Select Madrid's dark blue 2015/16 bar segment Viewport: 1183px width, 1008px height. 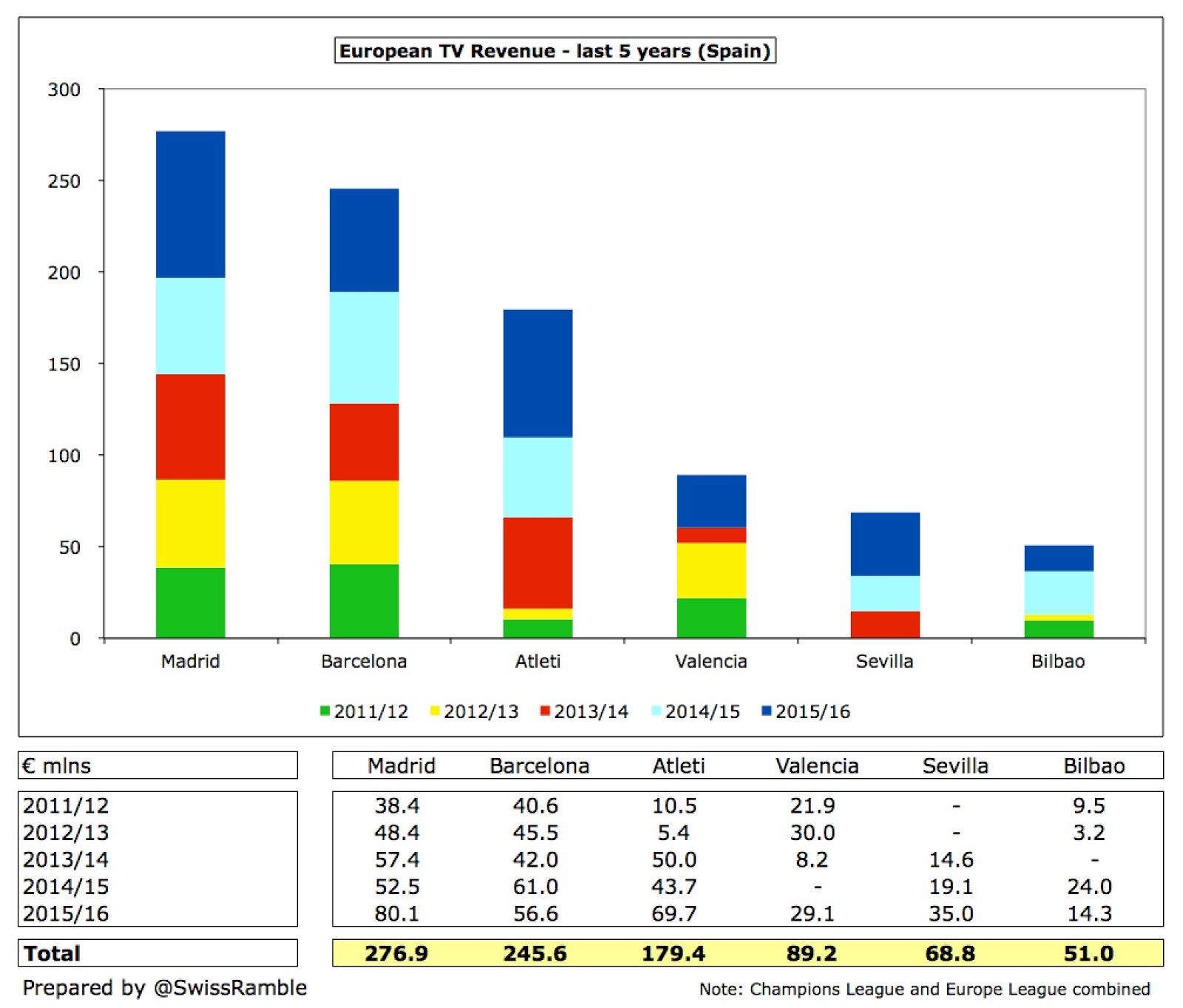(191, 205)
